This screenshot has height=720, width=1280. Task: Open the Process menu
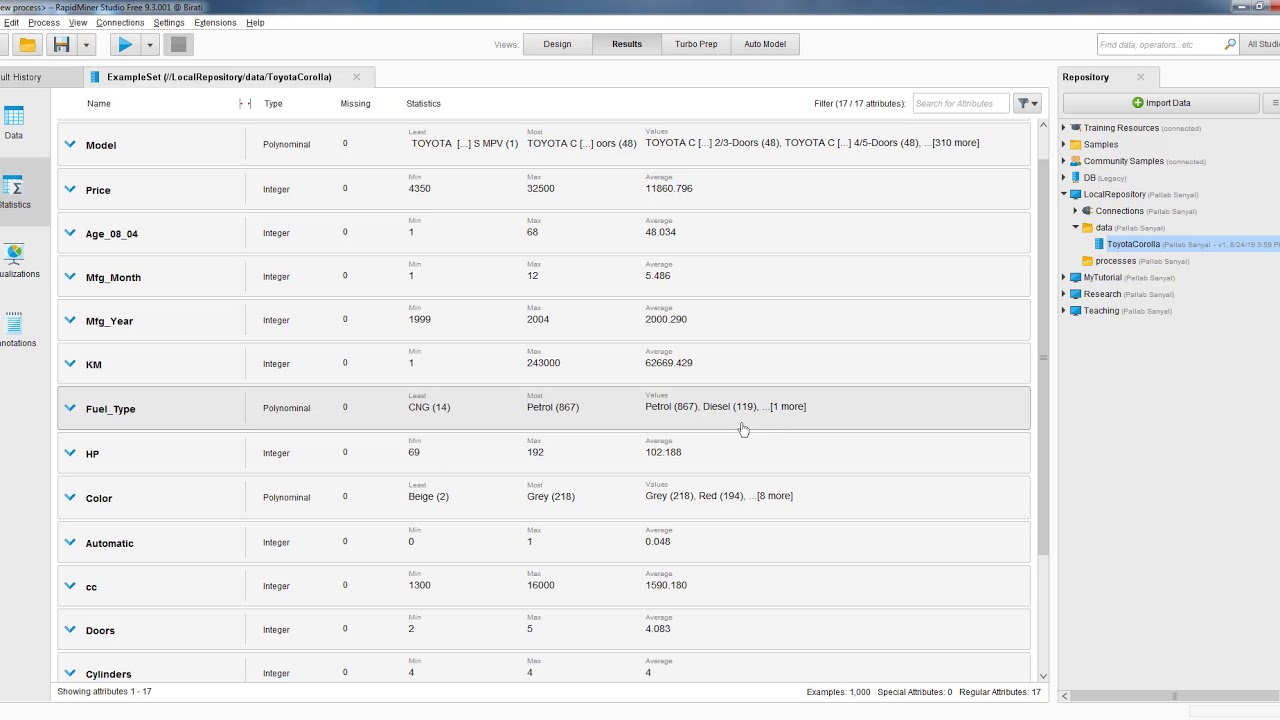click(x=44, y=22)
